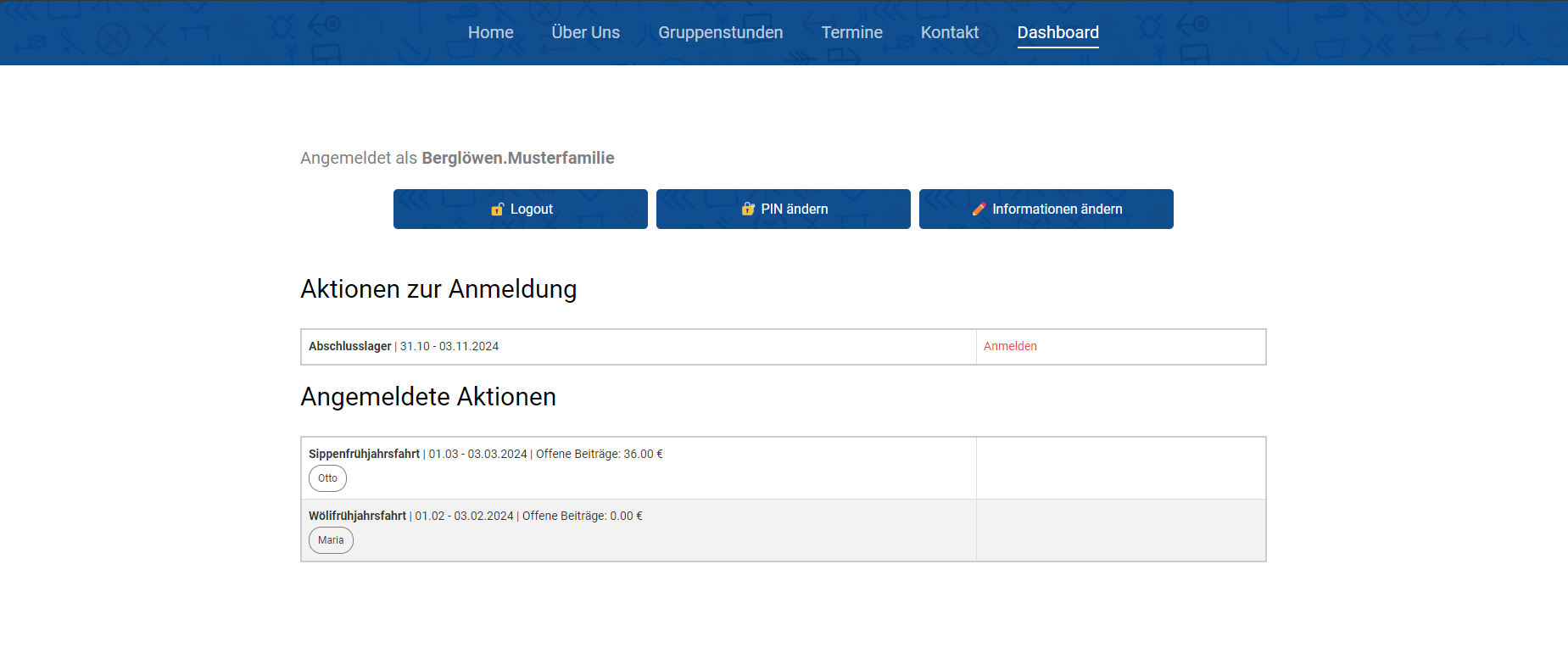Click the Wölifrühjahrsfahrt event name
Screen dimensions: 1568x659
click(x=357, y=516)
